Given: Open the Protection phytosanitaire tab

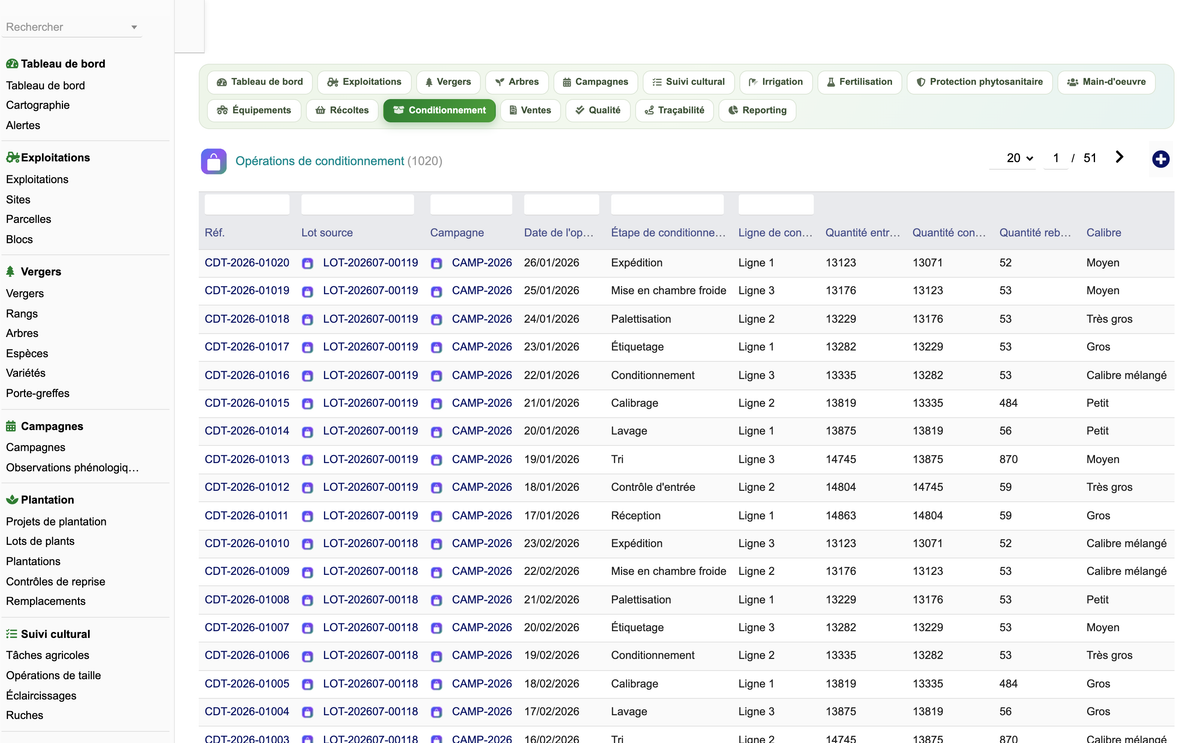Looking at the screenshot, I should point(980,82).
